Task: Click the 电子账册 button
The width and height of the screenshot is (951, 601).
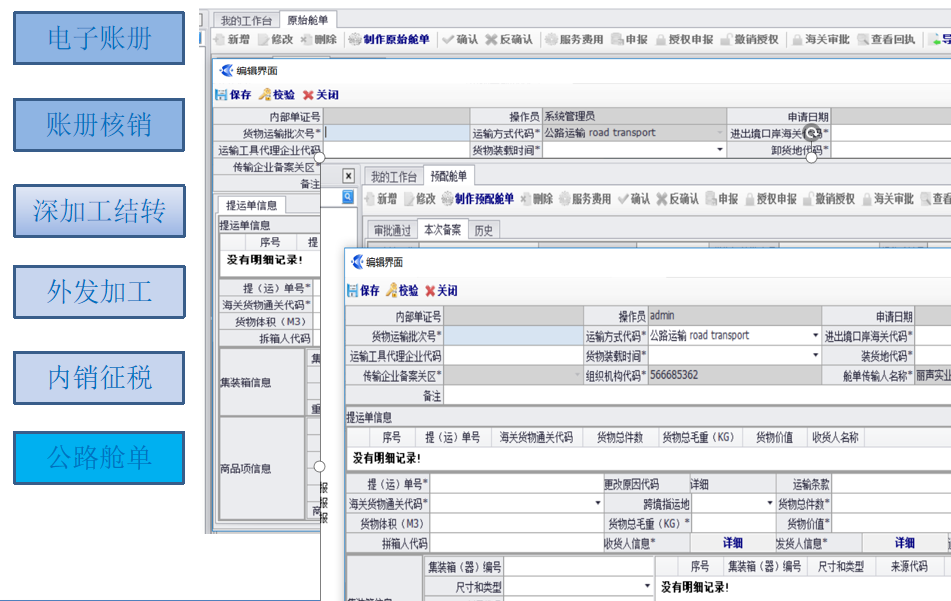Action: click(x=99, y=38)
